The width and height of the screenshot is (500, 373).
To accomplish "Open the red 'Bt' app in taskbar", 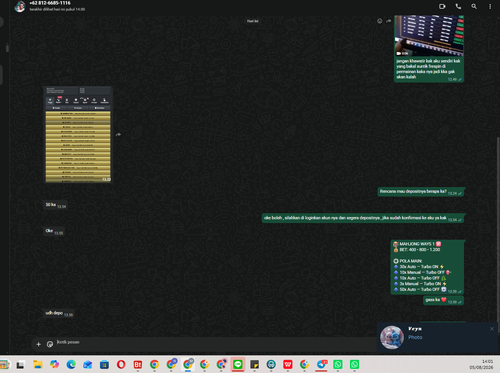I will pyautogui.click(x=138, y=364).
